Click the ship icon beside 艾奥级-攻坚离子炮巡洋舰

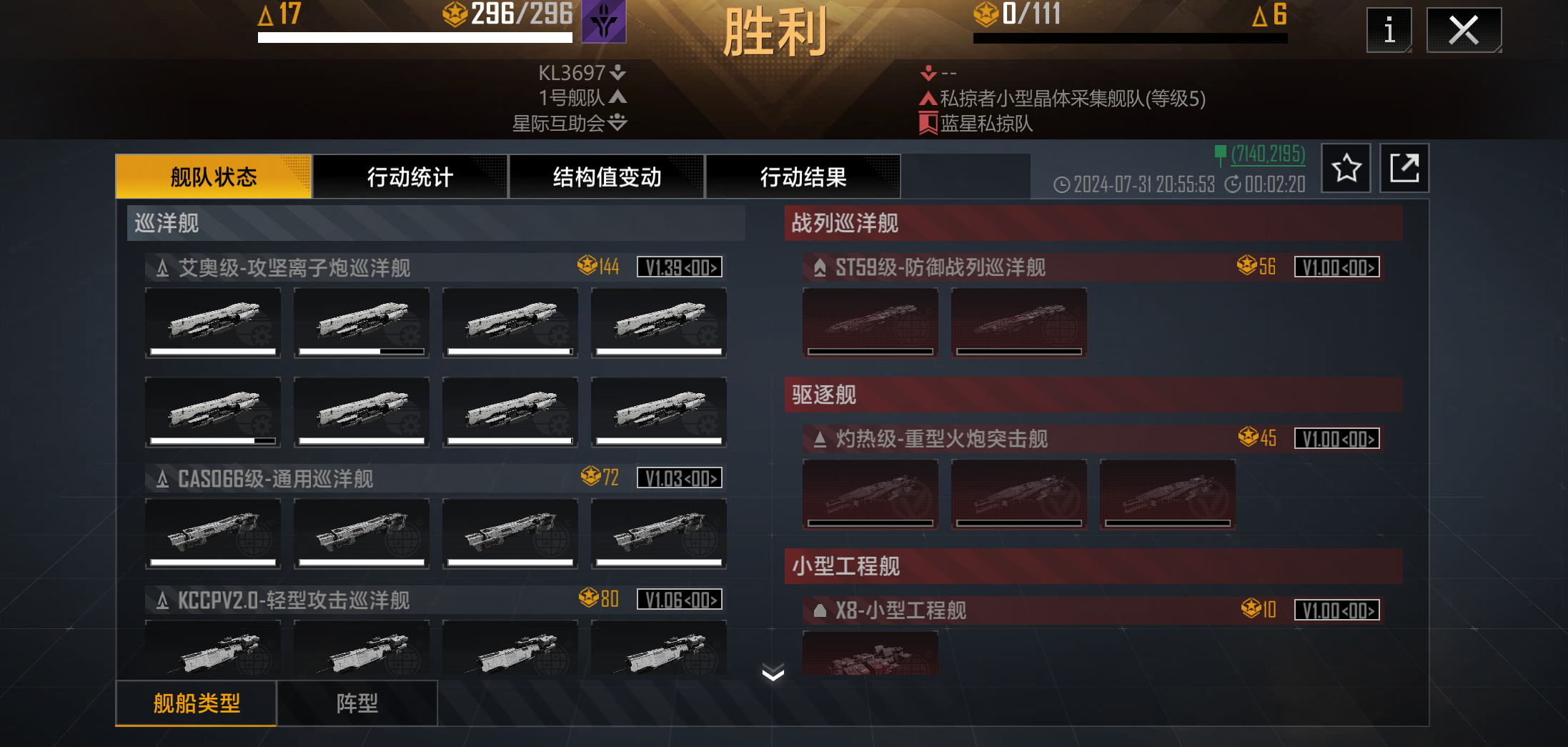click(x=162, y=268)
